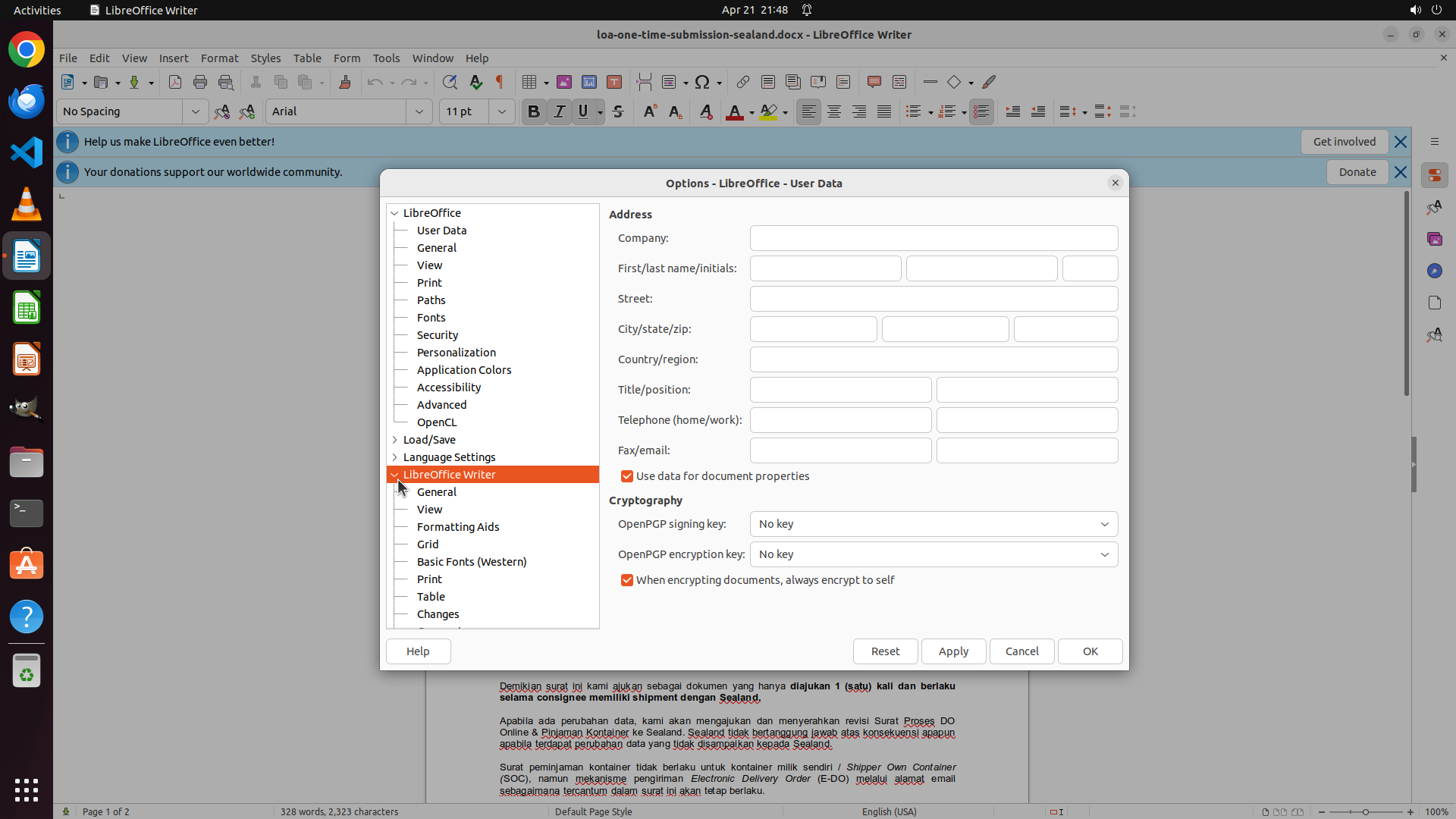Screen dimensions: 1456x819
Task: Expand the Load/Save tree node
Action: pyautogui.click(x=394, y=440)
